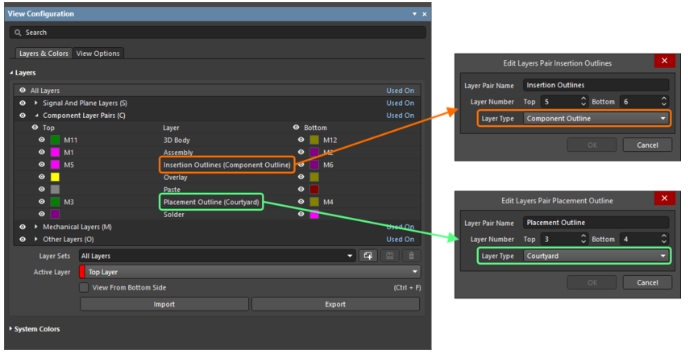Open the olive M4 color swatch
This screenshot has width=688, height=362.
(x=314, y=202)
